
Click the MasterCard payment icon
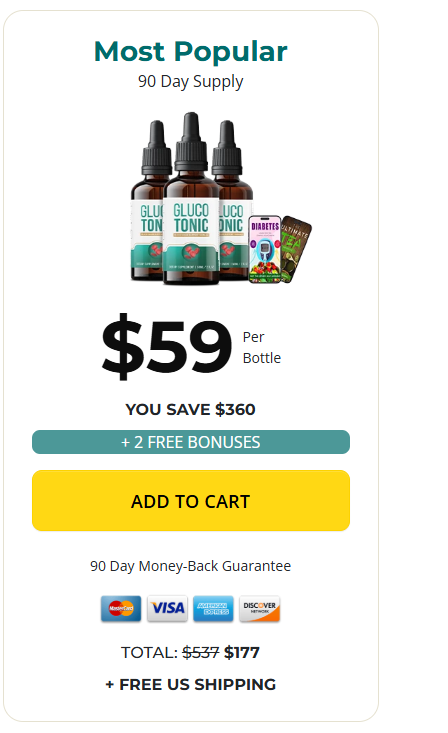121,608
